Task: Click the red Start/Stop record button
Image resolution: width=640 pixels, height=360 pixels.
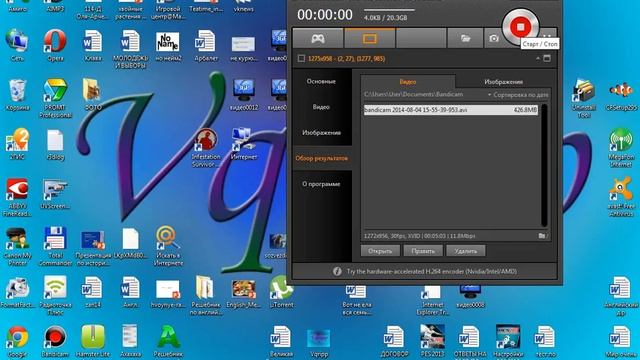Action: 520,27
